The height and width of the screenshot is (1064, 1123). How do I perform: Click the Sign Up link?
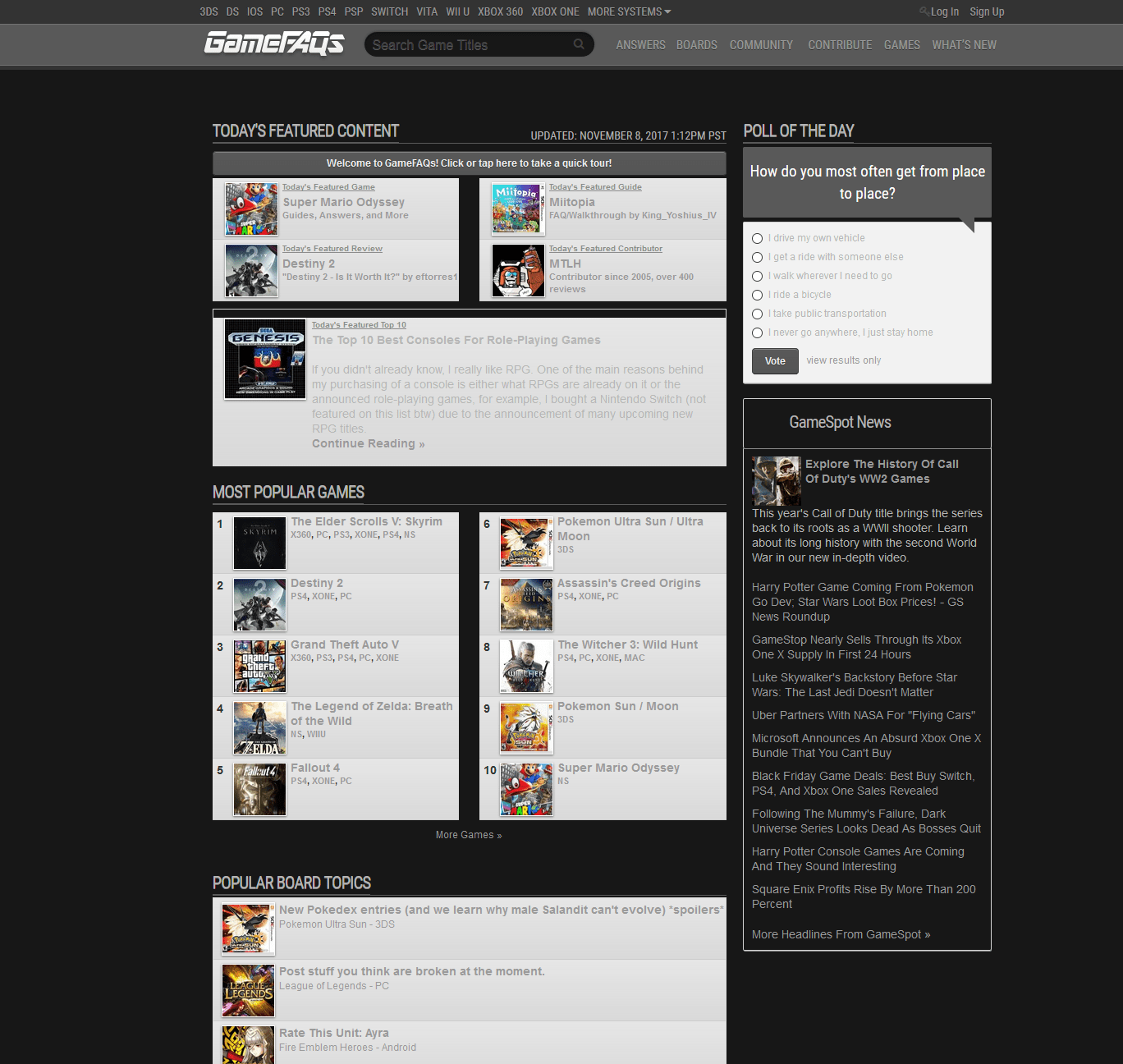coord(987,11)
